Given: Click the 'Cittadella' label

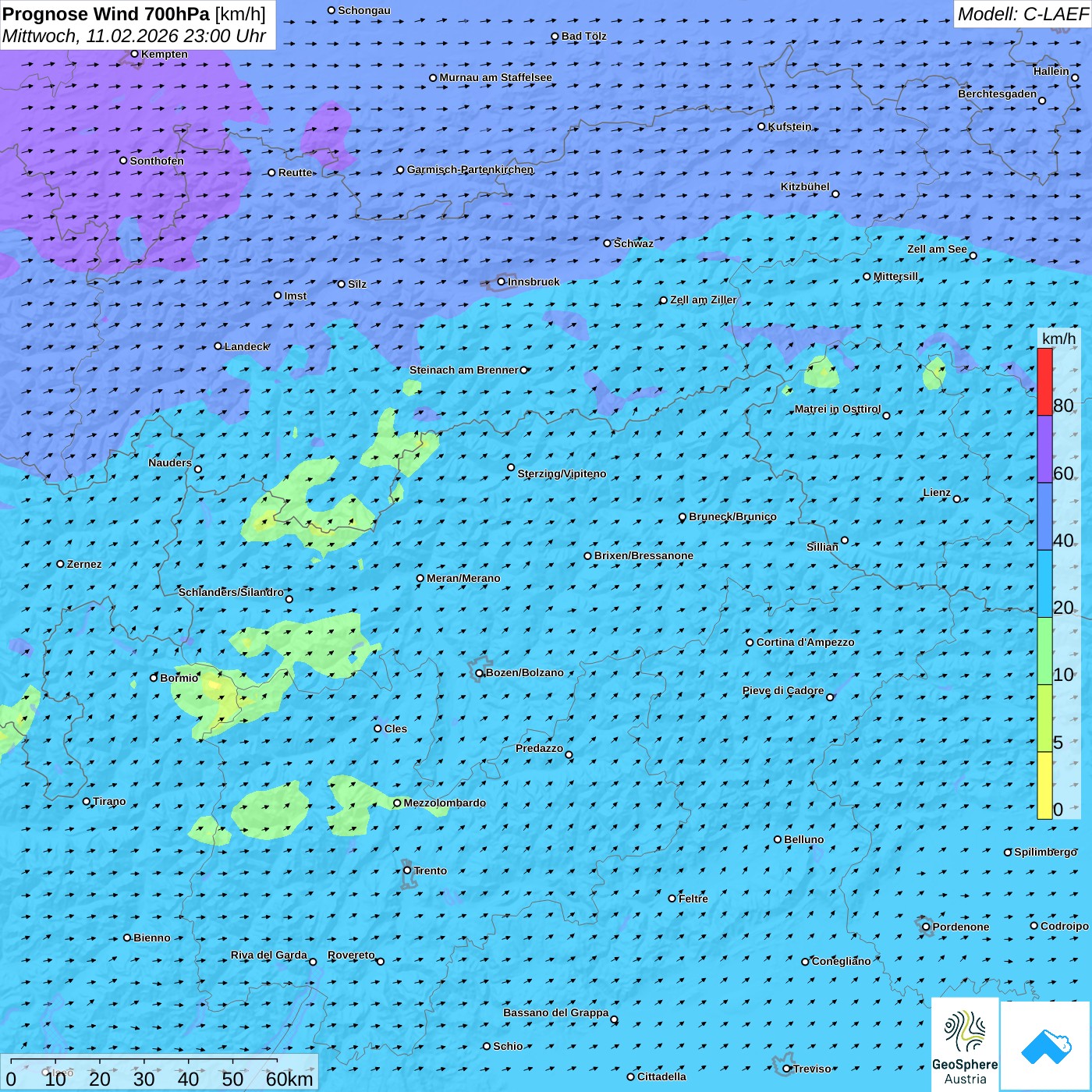Looking at the screenshot, I should coord(662,1076).
